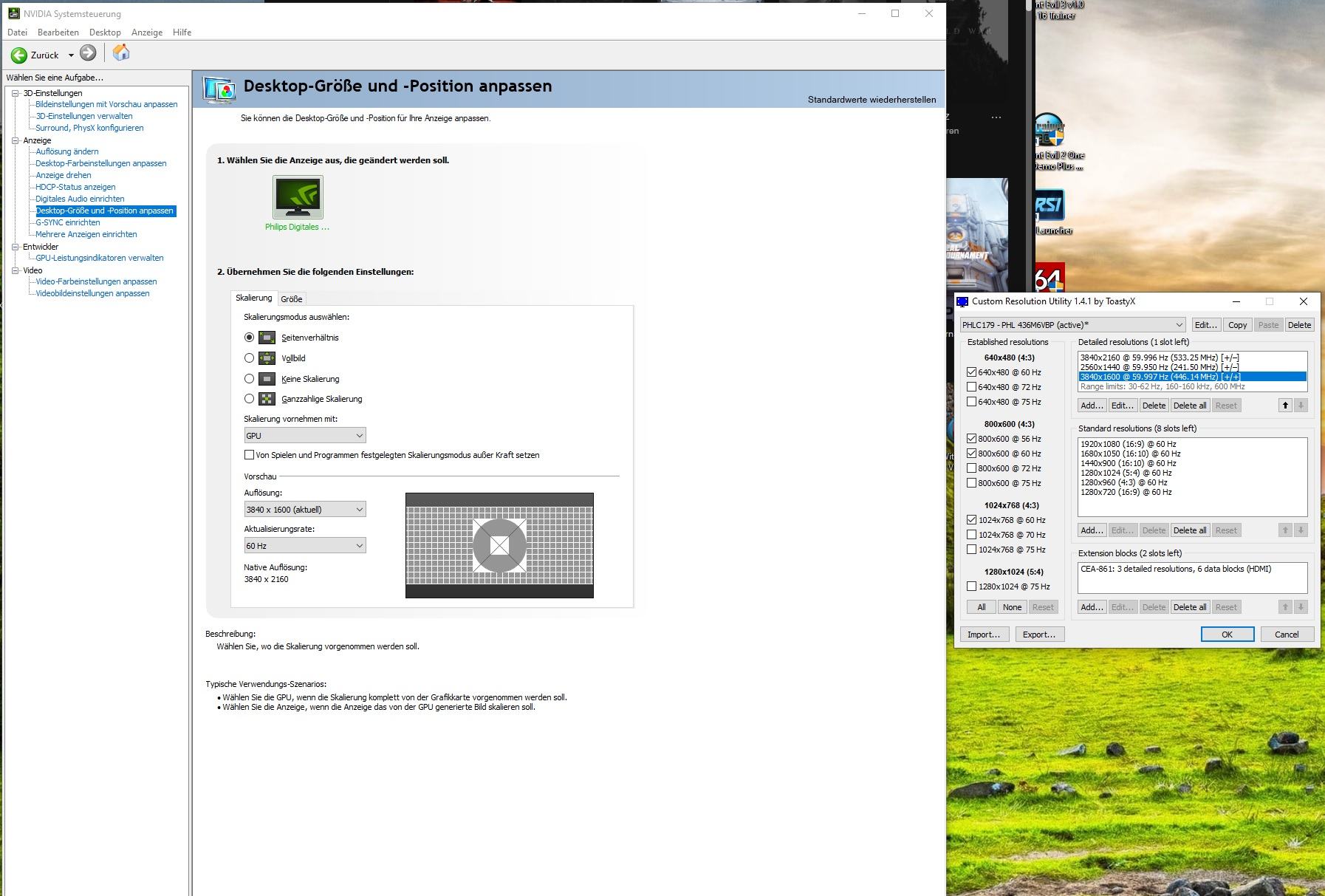Click the Vollbild scaling mode icon
The image size is (1325, 896).
[x=267, y=358]
